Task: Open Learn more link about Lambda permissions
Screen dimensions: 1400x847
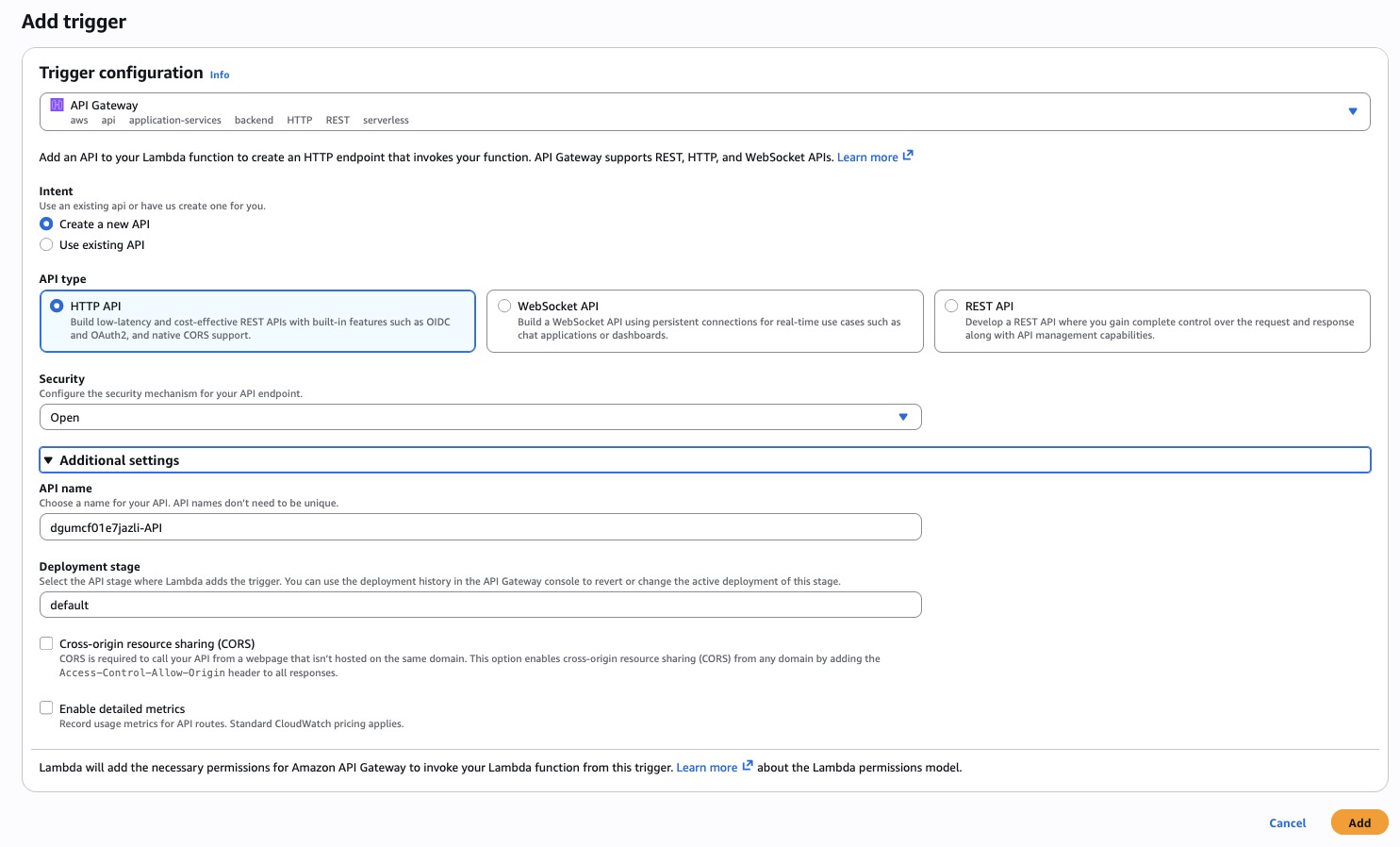Action: click(706, 768)
